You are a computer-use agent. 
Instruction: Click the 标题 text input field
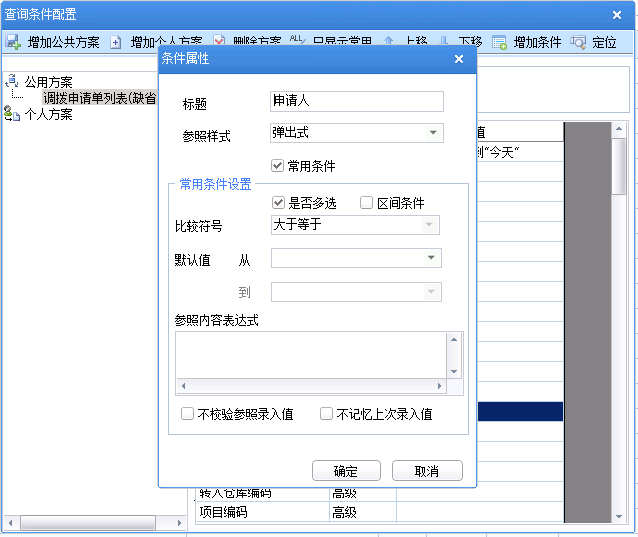357,101
